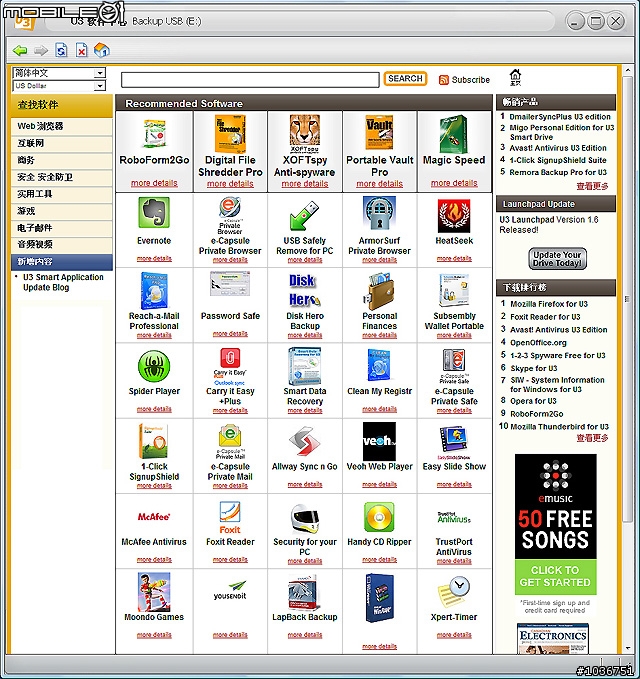640x679 pixels.
Task: Click the emusic 50 Free Songs banner
Action: [556, 524]
